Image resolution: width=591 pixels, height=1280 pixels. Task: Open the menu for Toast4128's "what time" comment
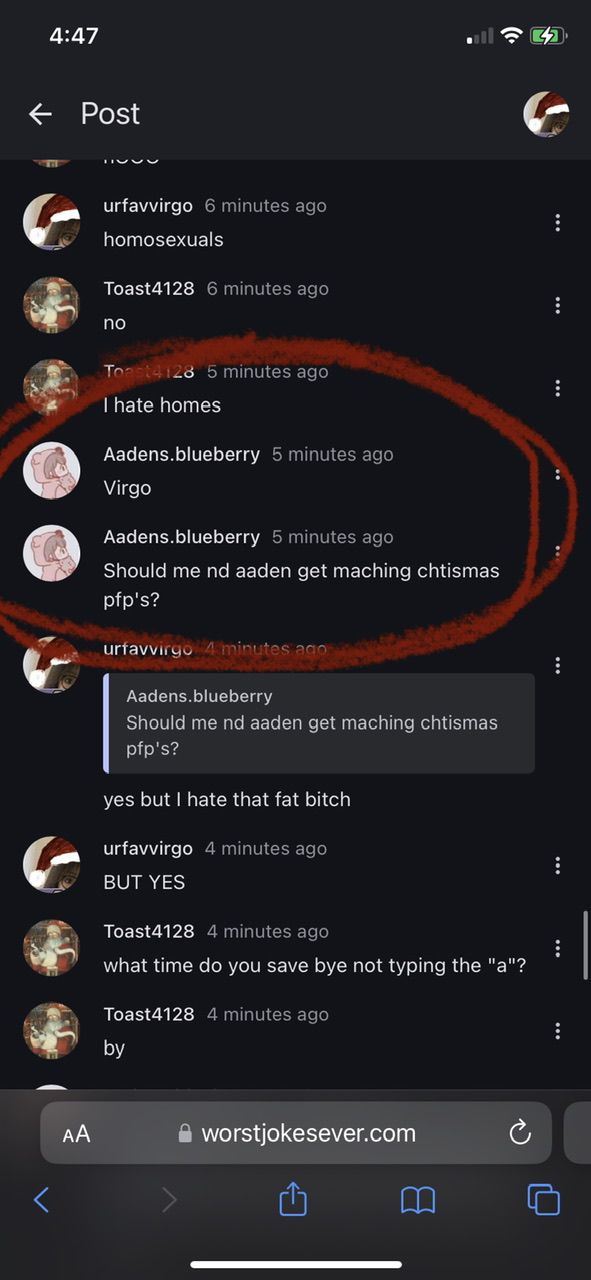pyautogui.click(x=557, y=948)
